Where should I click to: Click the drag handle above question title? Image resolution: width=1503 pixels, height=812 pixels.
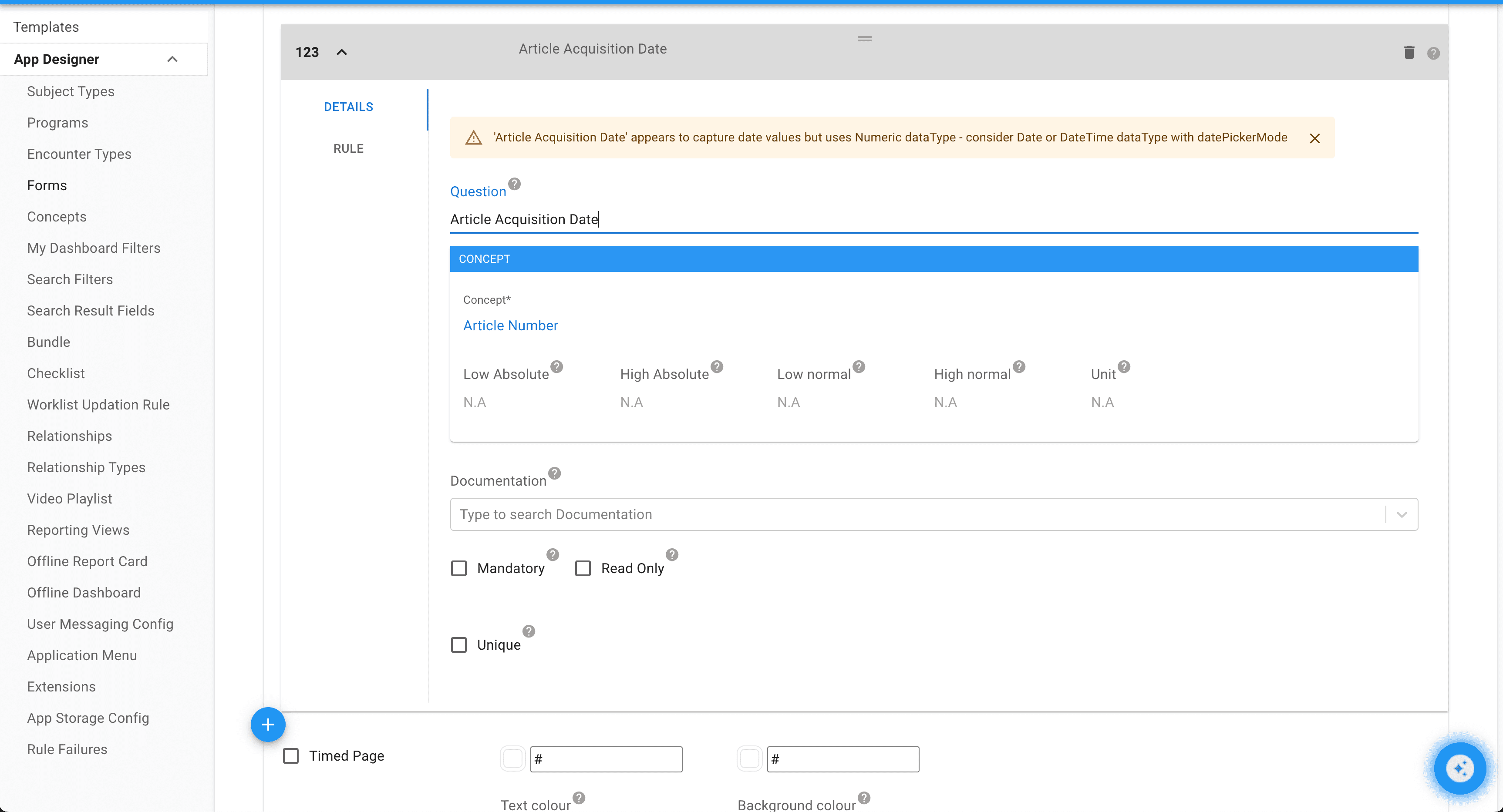coord(864,39)
